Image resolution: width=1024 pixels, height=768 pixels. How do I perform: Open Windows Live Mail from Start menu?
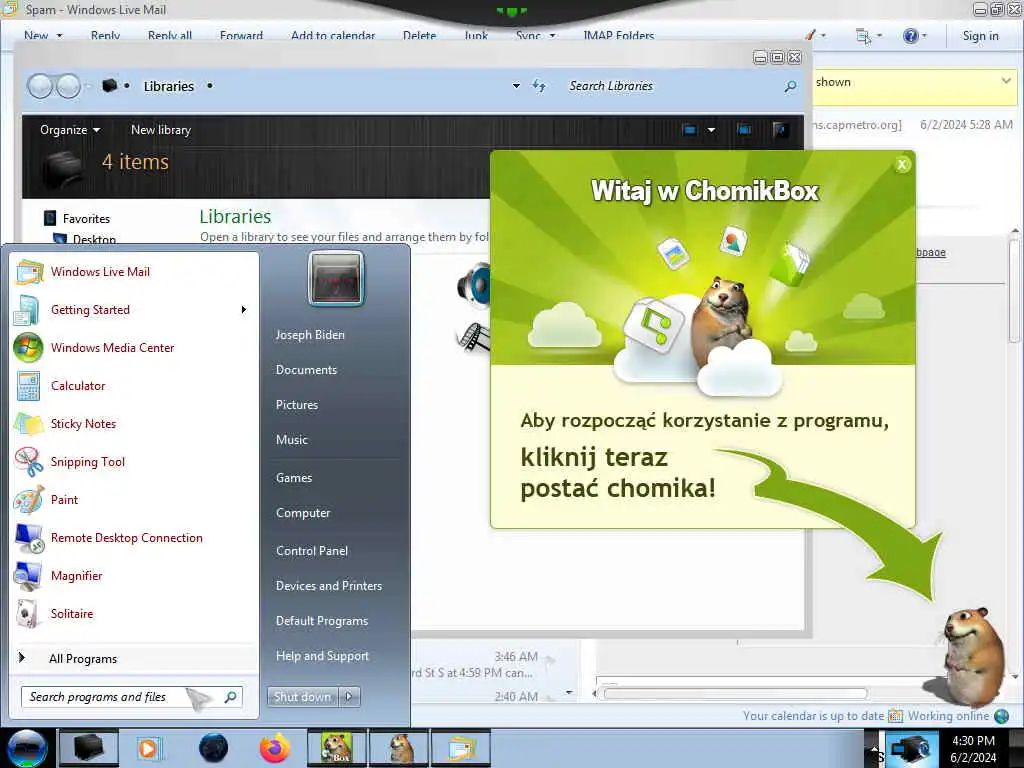pyautogui.click(x=100, y=272)
